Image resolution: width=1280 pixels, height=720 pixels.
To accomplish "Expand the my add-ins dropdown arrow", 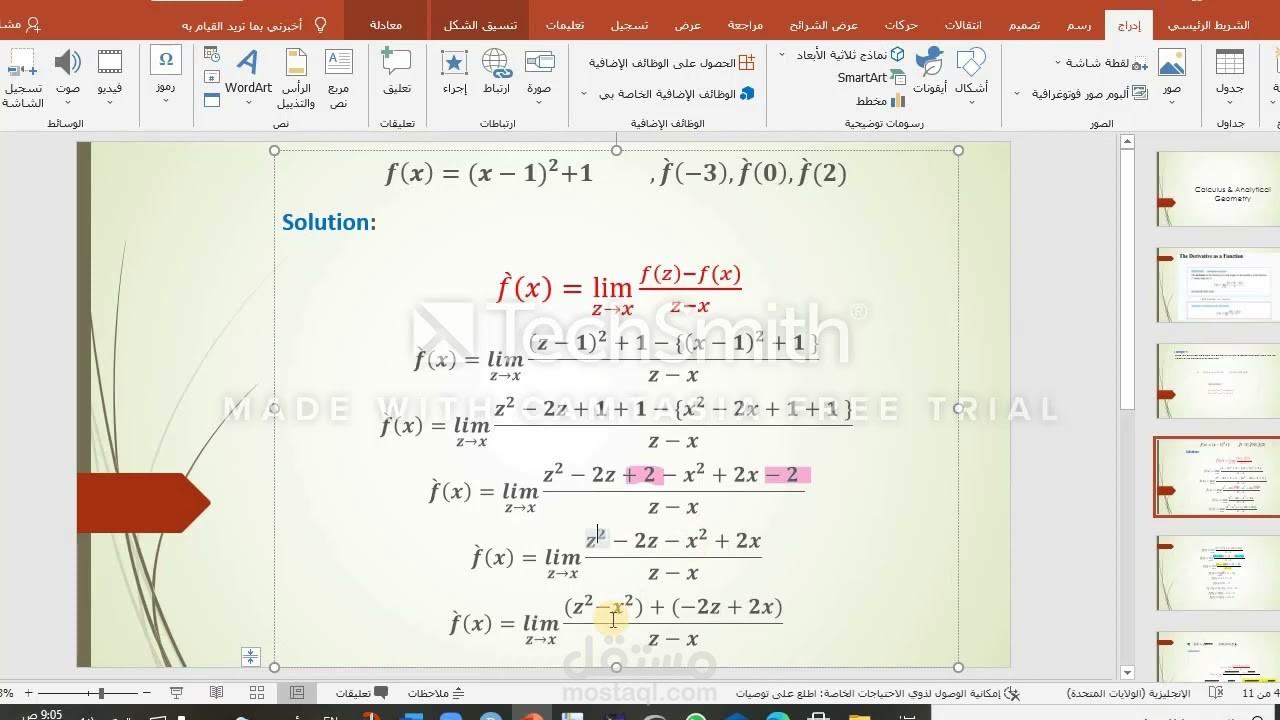I will [585, 94].
